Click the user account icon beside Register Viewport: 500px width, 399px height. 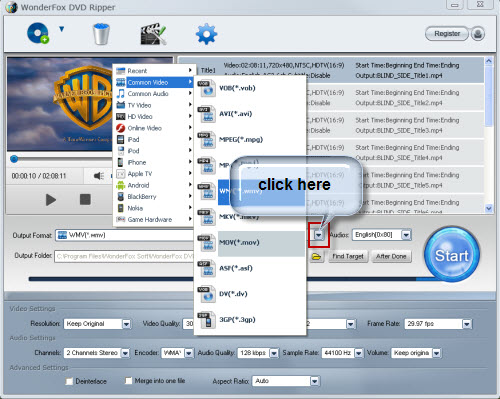point(478,34)
